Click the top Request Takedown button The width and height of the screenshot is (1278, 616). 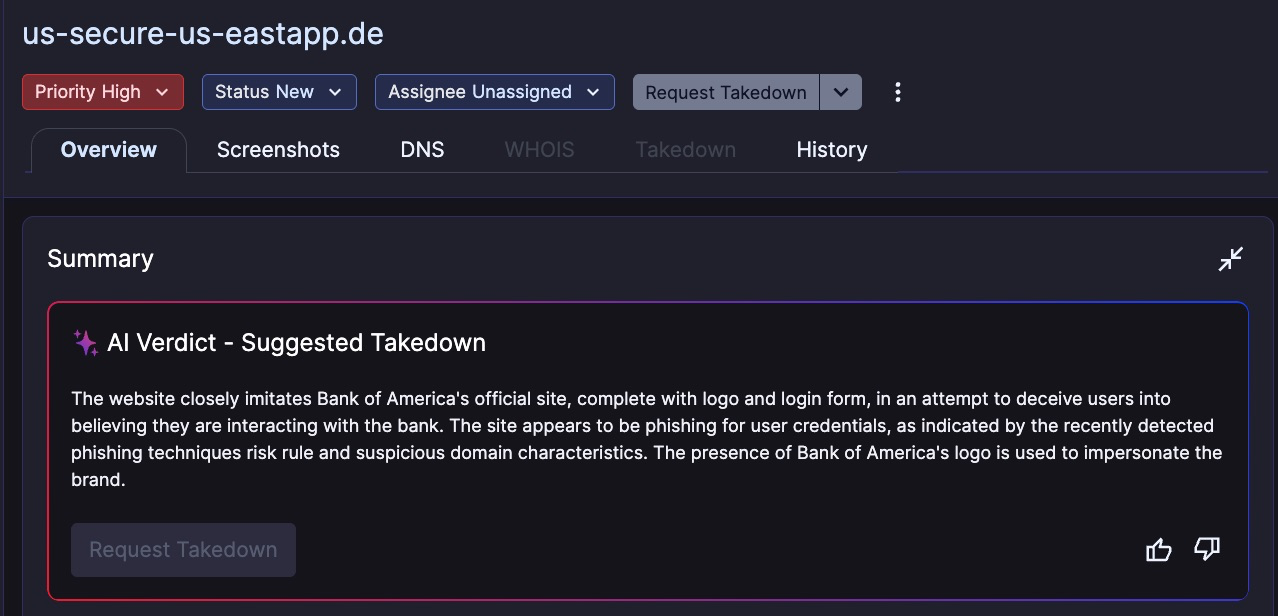726,92
